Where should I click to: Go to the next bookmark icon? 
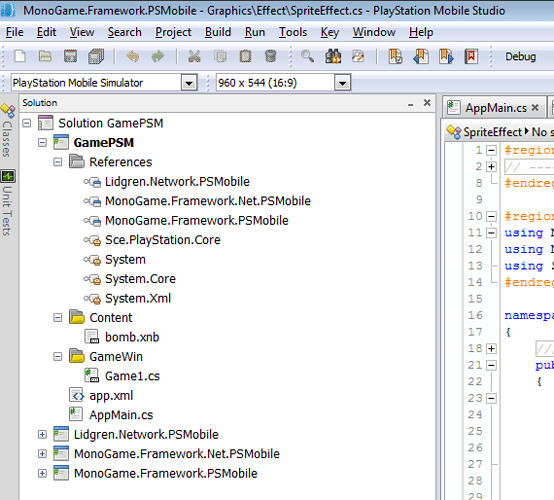(446, 56)
